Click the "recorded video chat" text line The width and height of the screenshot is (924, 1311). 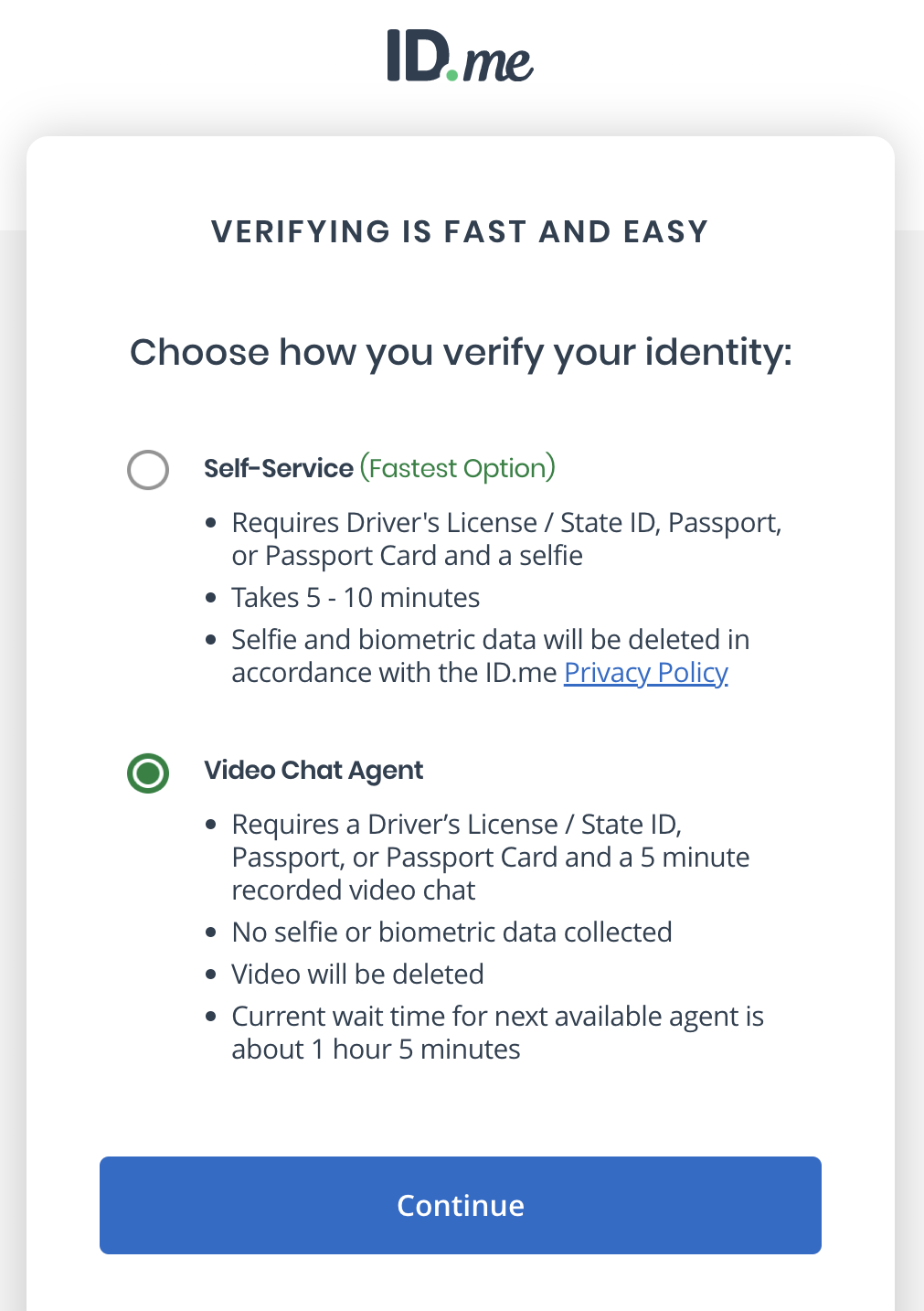click(354, 890)
